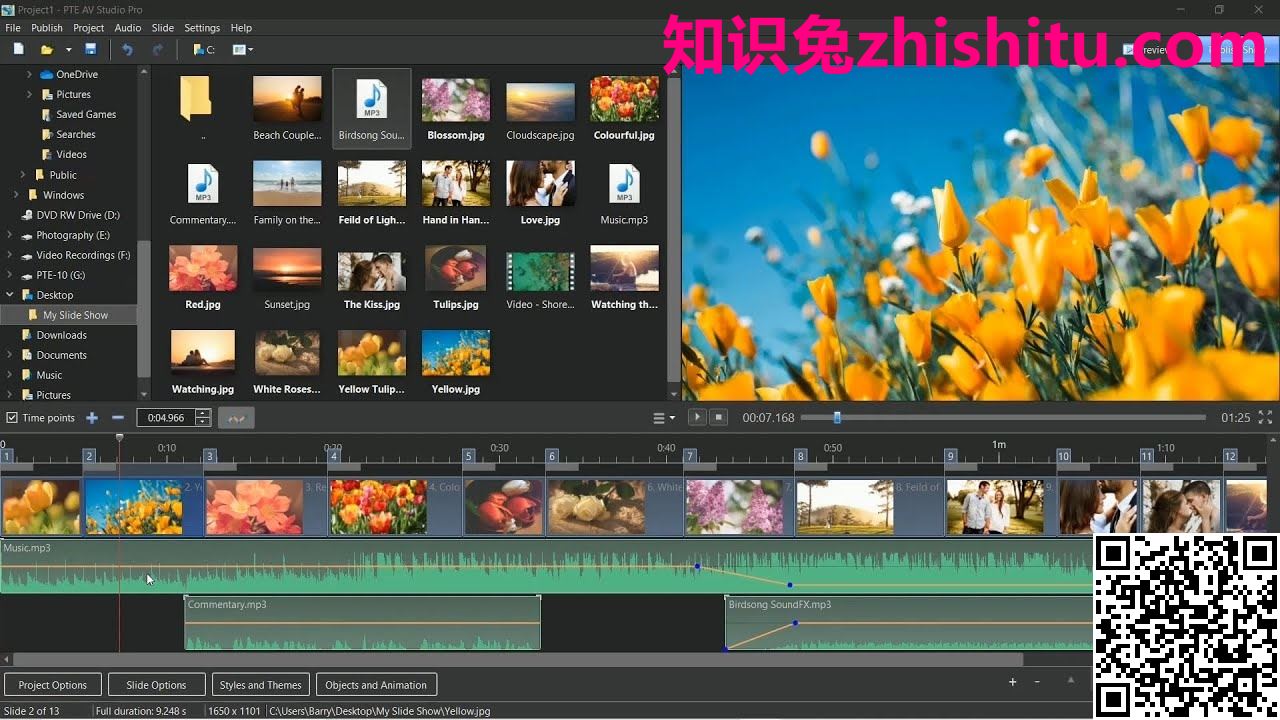Remove a time point with minus icon
Screen dimensions: 1280x720
[118, 418]
